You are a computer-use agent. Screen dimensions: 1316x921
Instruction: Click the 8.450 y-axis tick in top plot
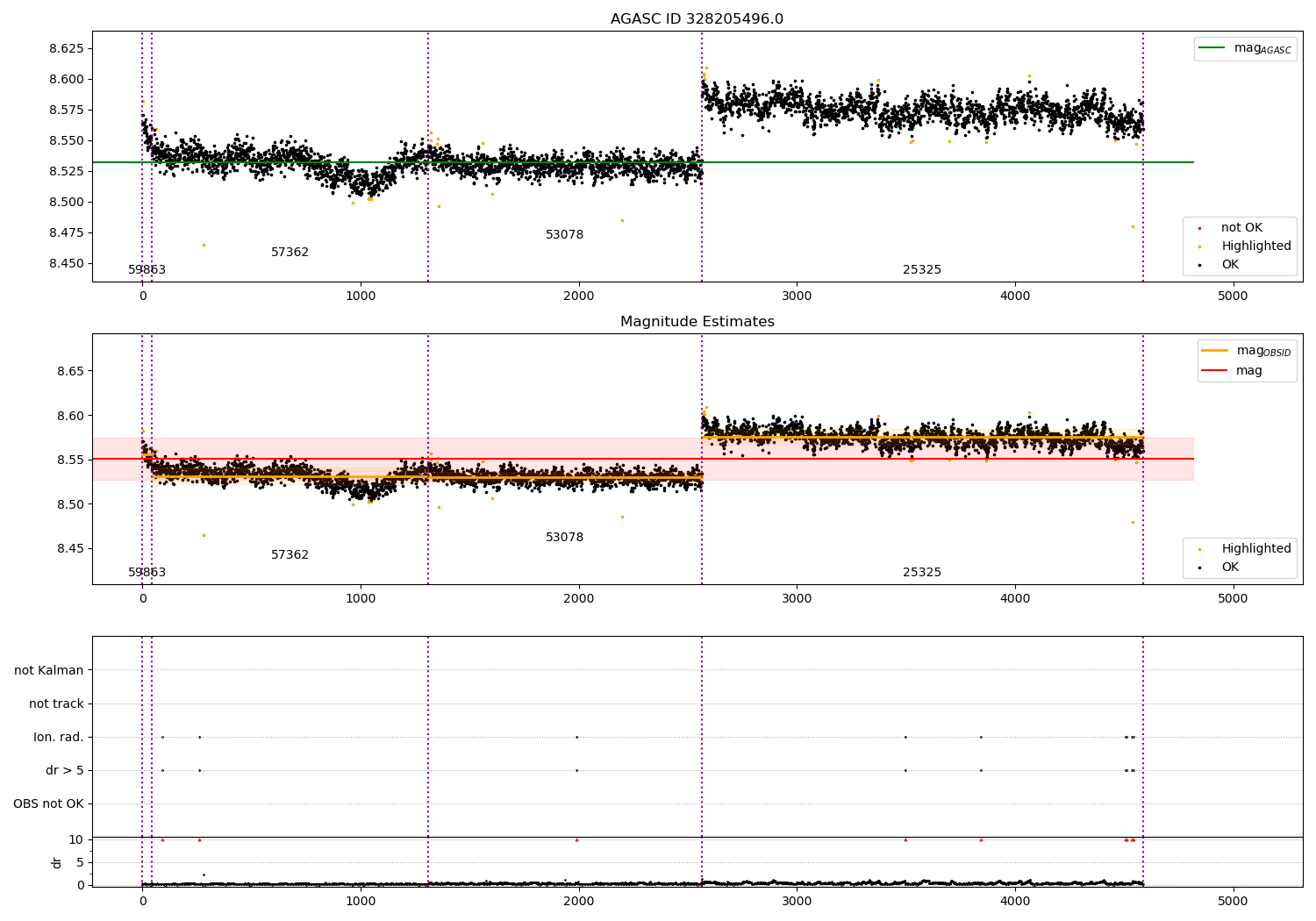pyautogui.click(x=67, y=264)
